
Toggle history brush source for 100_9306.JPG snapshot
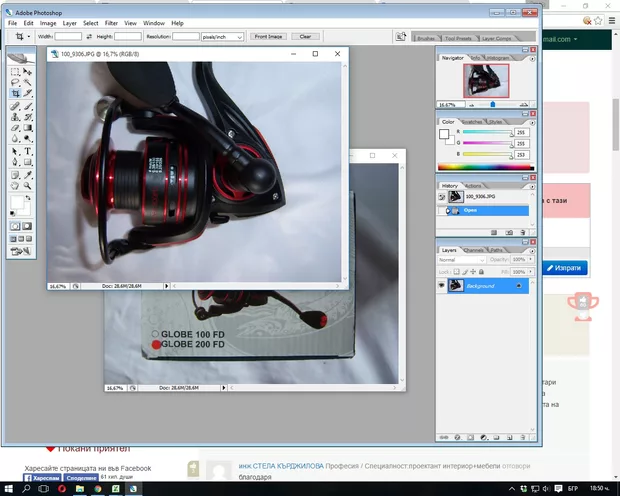tap(442, 197)
